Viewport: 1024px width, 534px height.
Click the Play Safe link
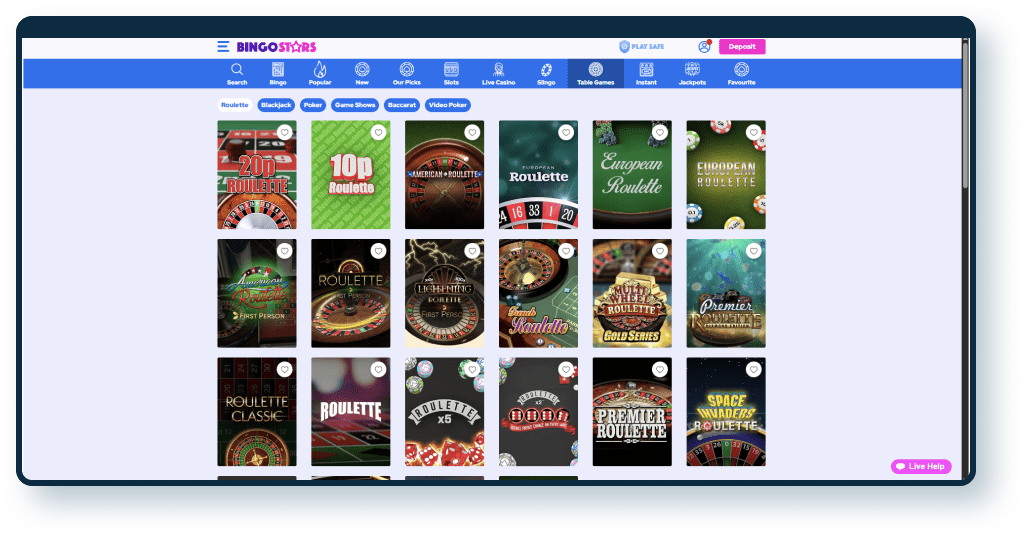(x=641, y=47)
